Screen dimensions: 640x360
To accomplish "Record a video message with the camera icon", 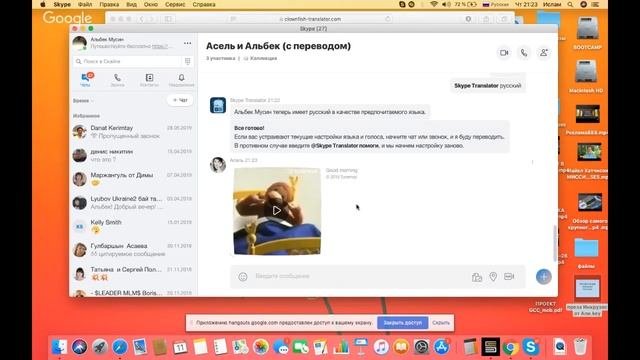I will click(509, 276).
